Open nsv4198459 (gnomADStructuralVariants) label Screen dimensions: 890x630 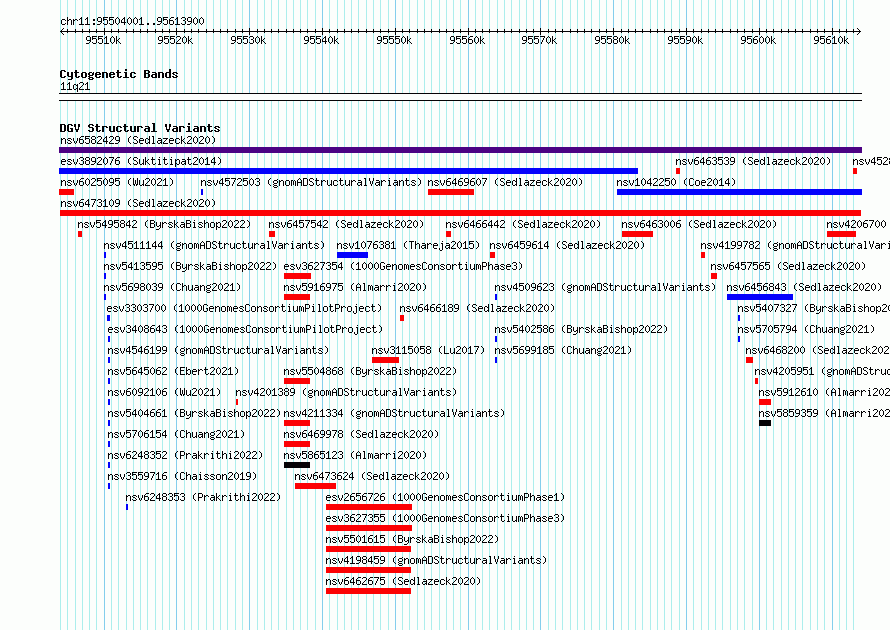click(x=436, y=560)
